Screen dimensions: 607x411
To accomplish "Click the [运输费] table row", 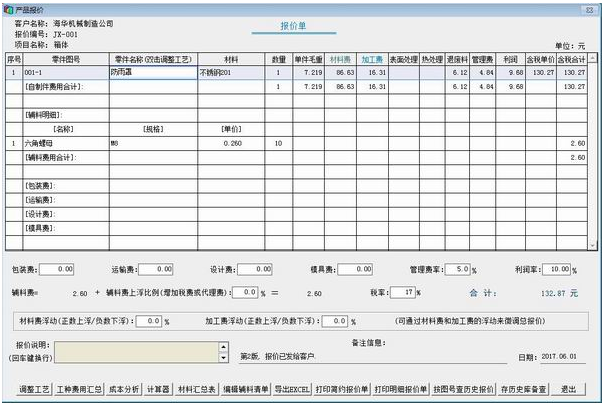I will pos(296,200).
